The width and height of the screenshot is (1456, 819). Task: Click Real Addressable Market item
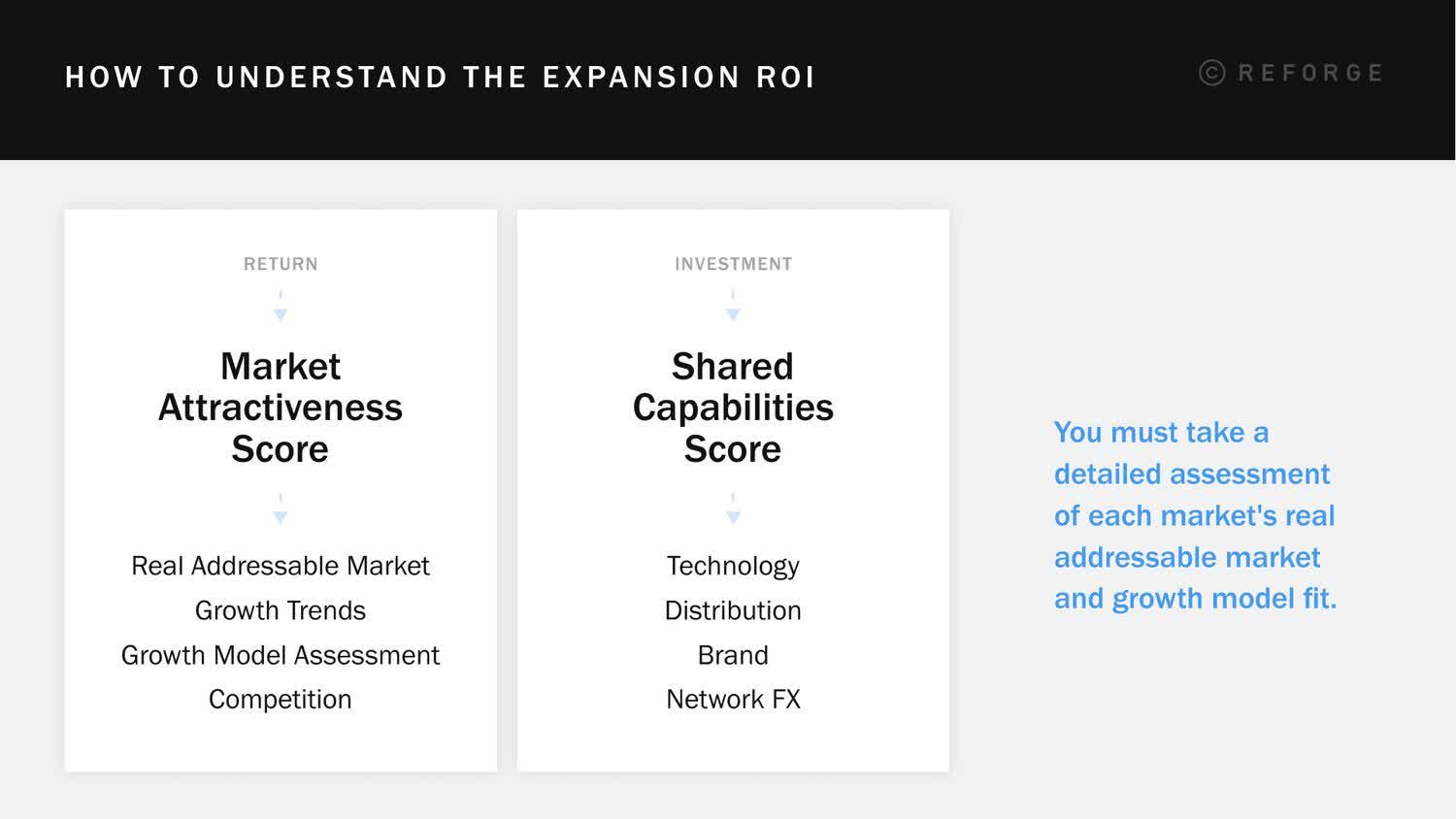tap(281, 566)
